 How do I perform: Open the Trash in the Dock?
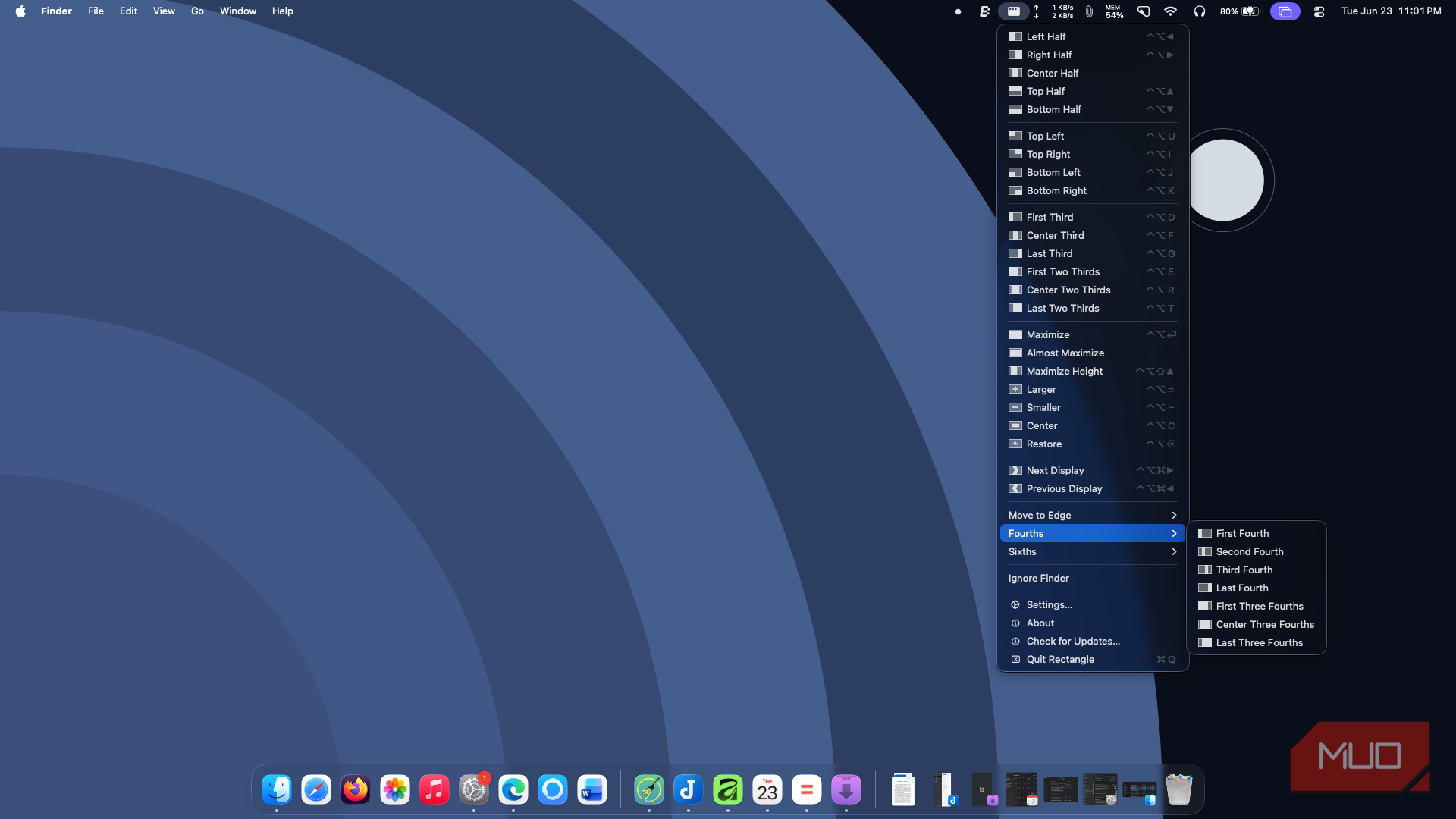tap(1179, 790)
